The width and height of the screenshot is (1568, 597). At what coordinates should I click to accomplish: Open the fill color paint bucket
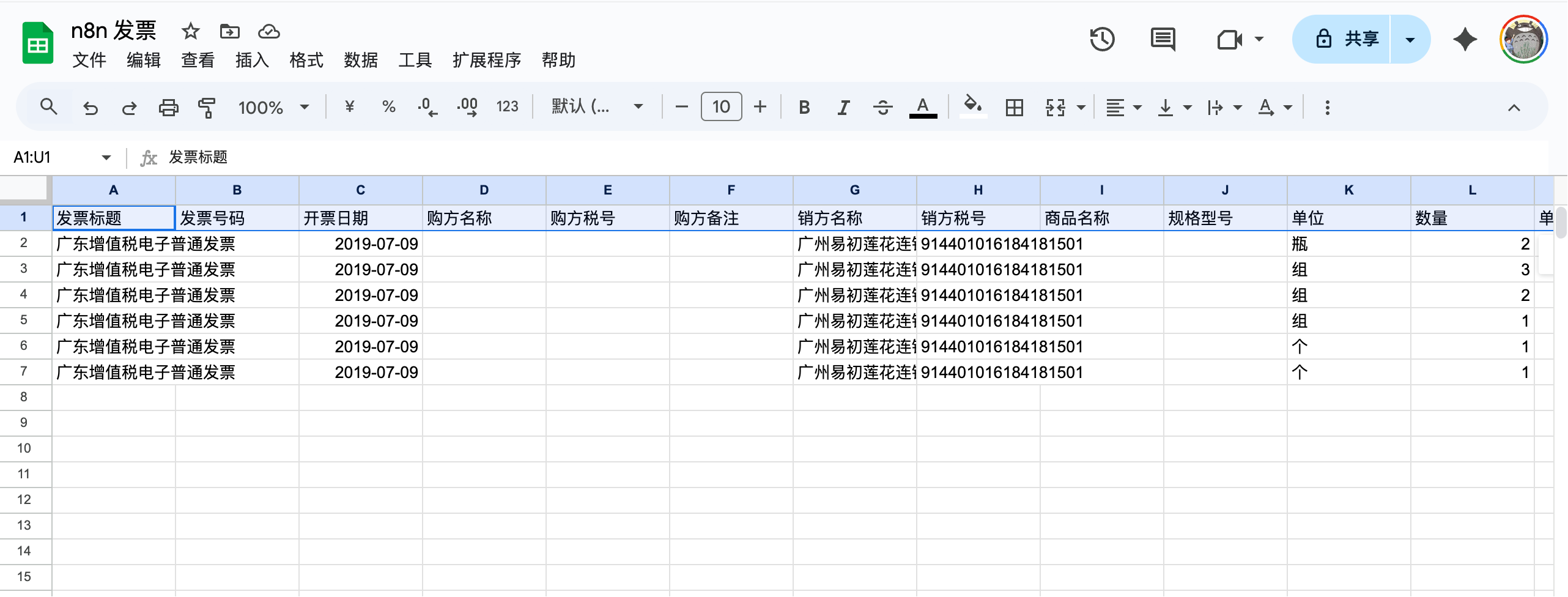(972, 106)
